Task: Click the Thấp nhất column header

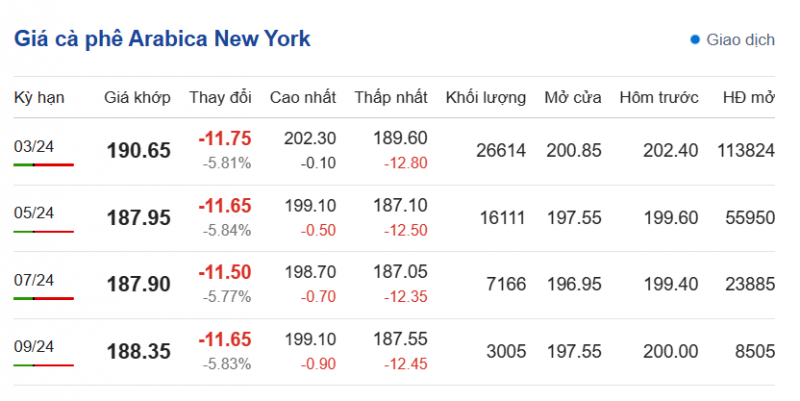Action: [x=391, y=98]
